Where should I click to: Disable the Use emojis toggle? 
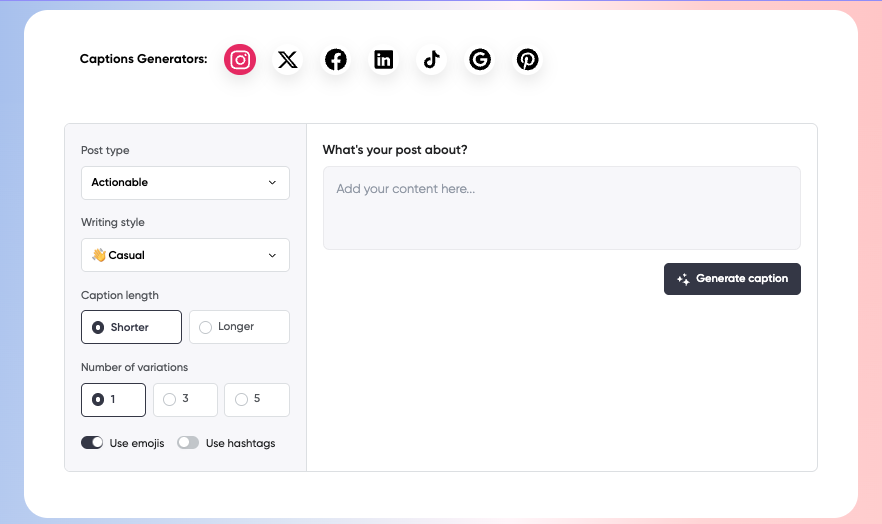pos(92,443)
